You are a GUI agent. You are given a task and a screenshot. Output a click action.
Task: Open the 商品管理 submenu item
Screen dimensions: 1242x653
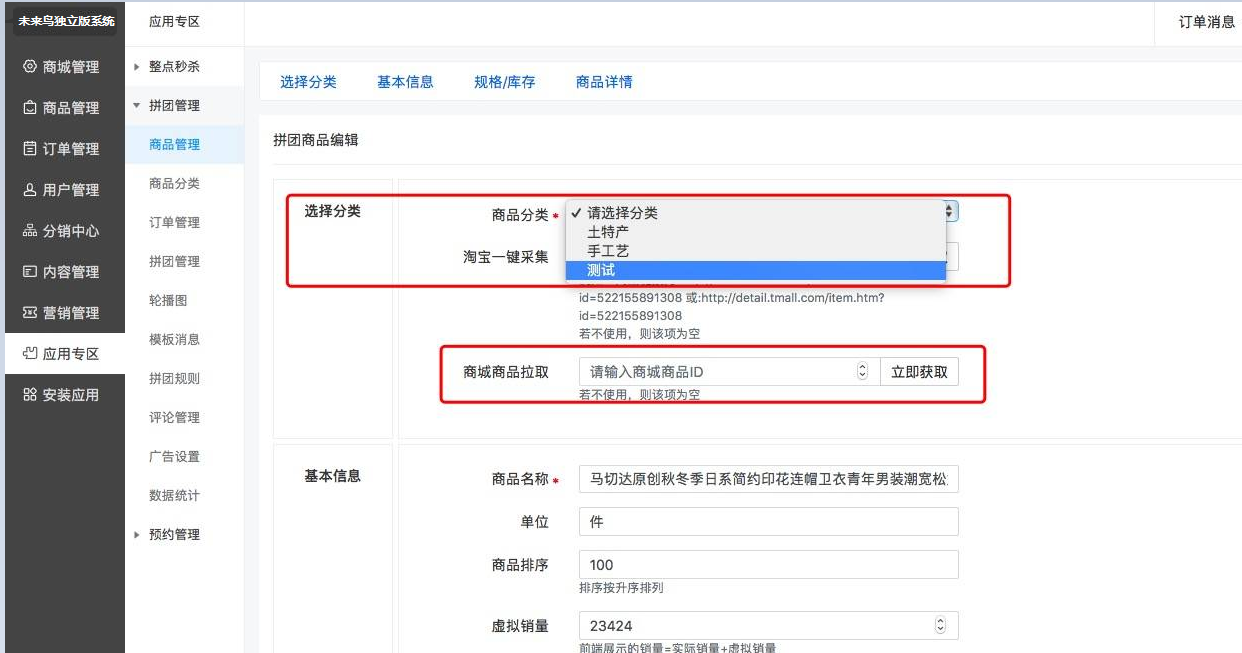174,144
